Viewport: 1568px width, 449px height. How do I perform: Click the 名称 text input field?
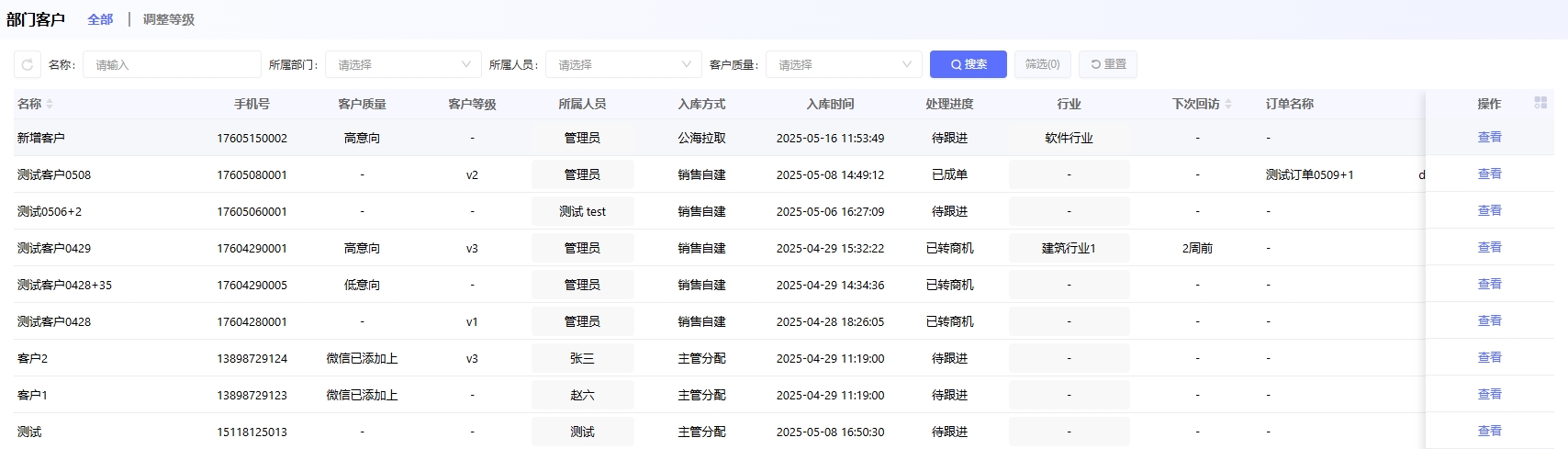pyautogui.click(x=172, y=64)
